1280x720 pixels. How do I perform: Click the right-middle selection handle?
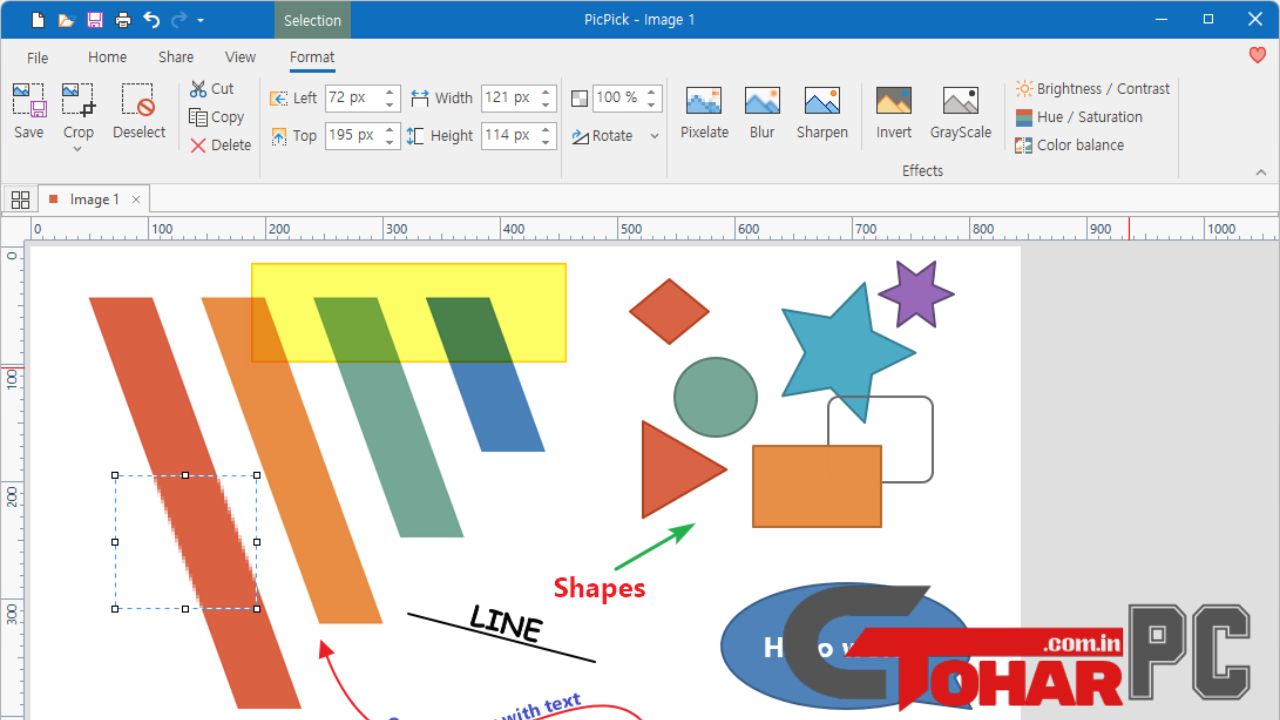(257, 542)
